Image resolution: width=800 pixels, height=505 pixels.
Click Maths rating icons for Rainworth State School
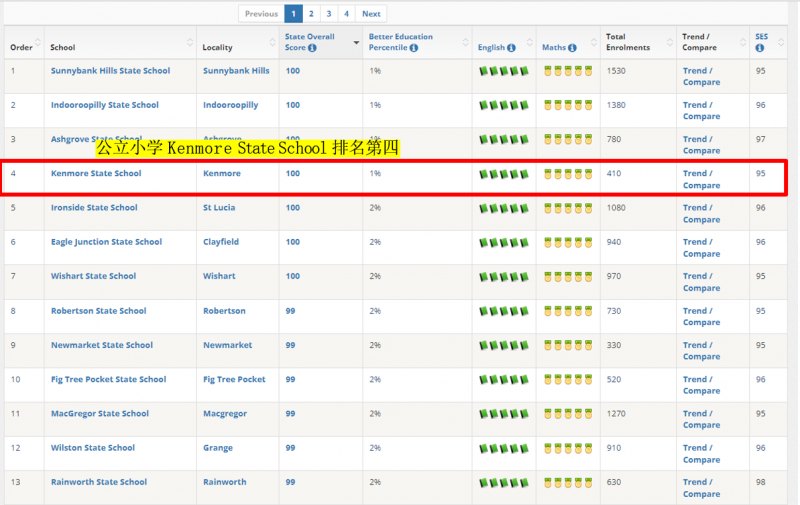(x=568, y=483)
